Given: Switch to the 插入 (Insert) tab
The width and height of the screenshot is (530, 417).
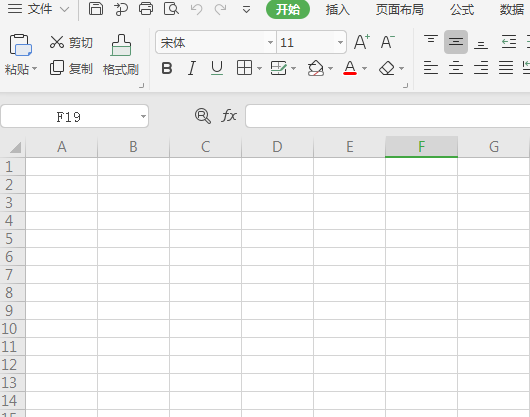Looking at the screenshot, I should pos(337,10).
